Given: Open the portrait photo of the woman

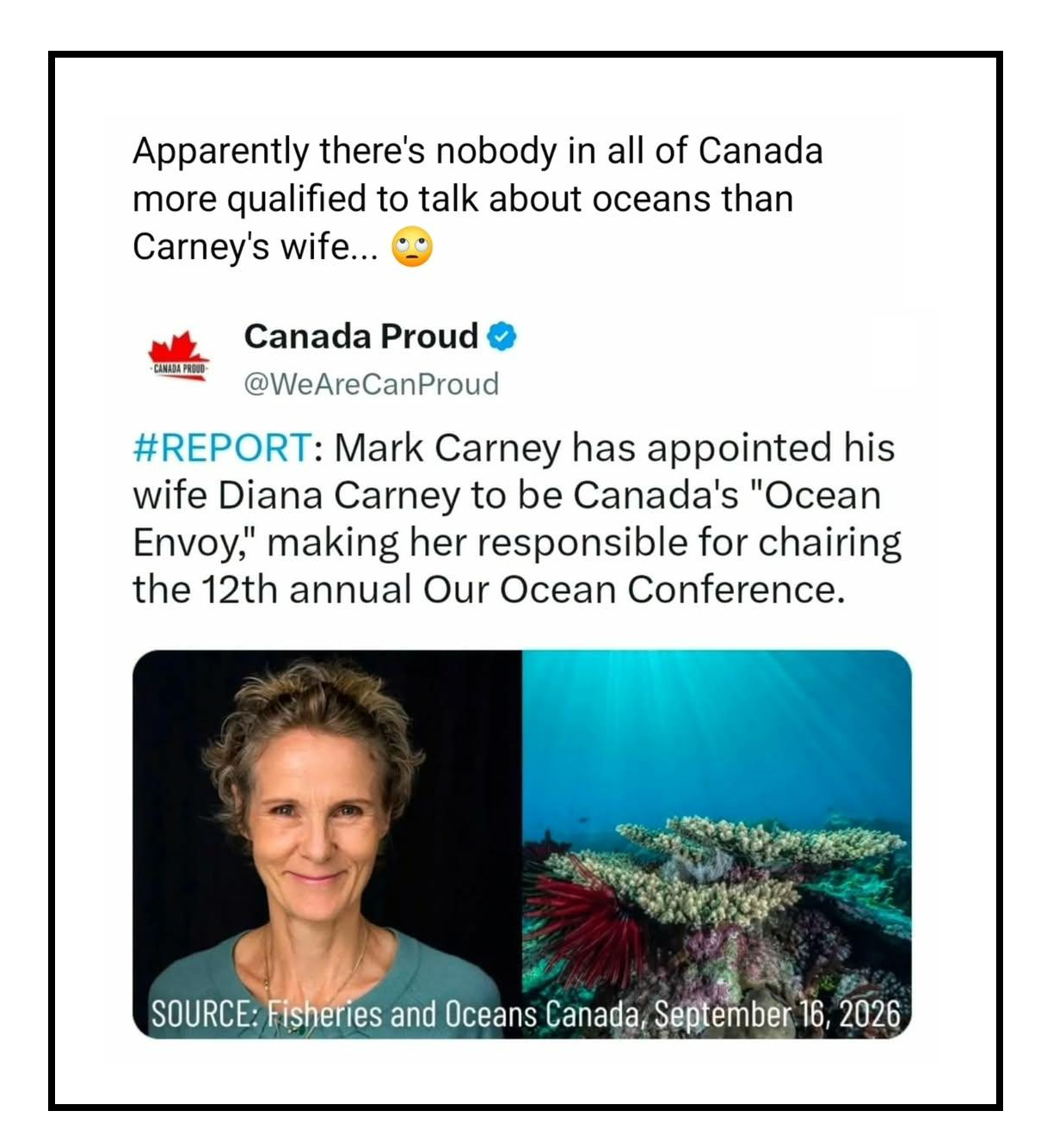Looking at the screenshot, I should 327,844.
